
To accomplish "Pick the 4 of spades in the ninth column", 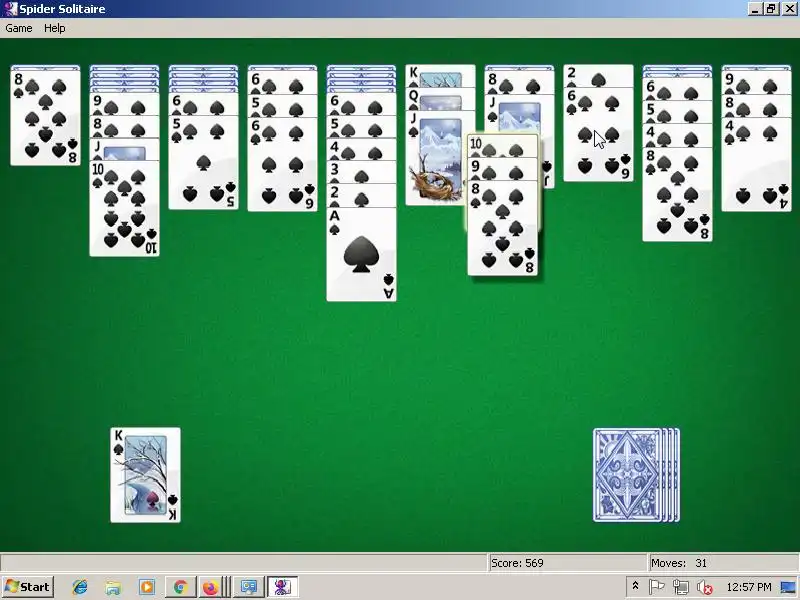I will (x=678, y=136).
